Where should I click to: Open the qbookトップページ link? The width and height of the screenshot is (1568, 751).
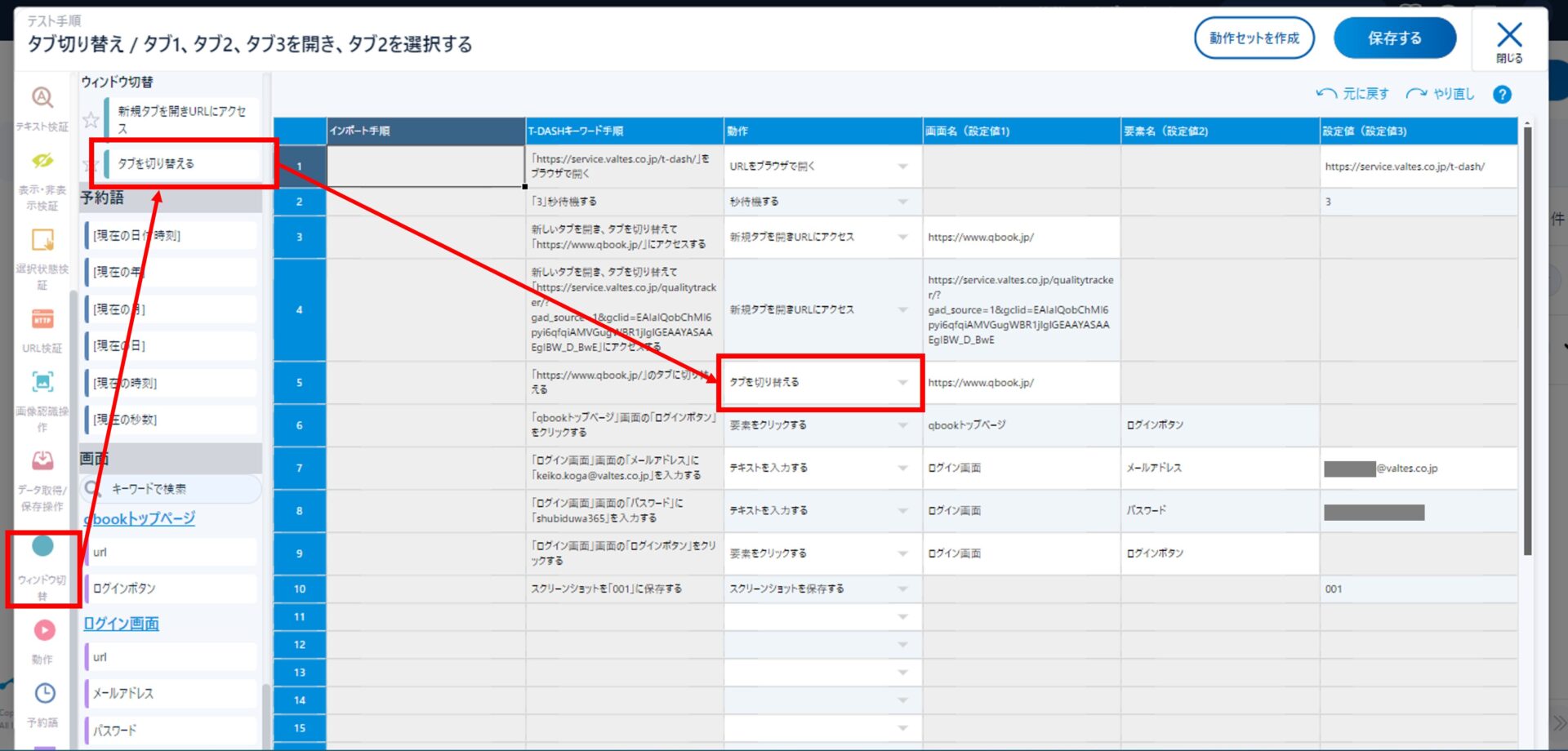pos(140,519)
